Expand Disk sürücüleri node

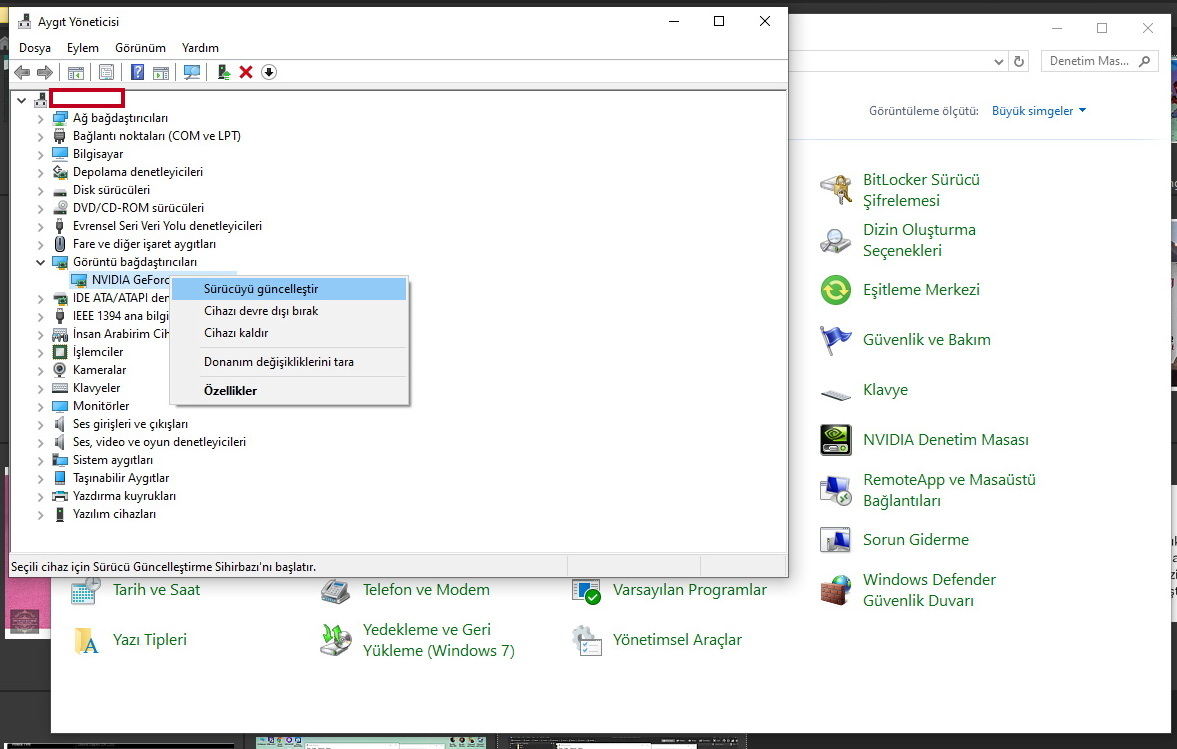tap(41, 190)
